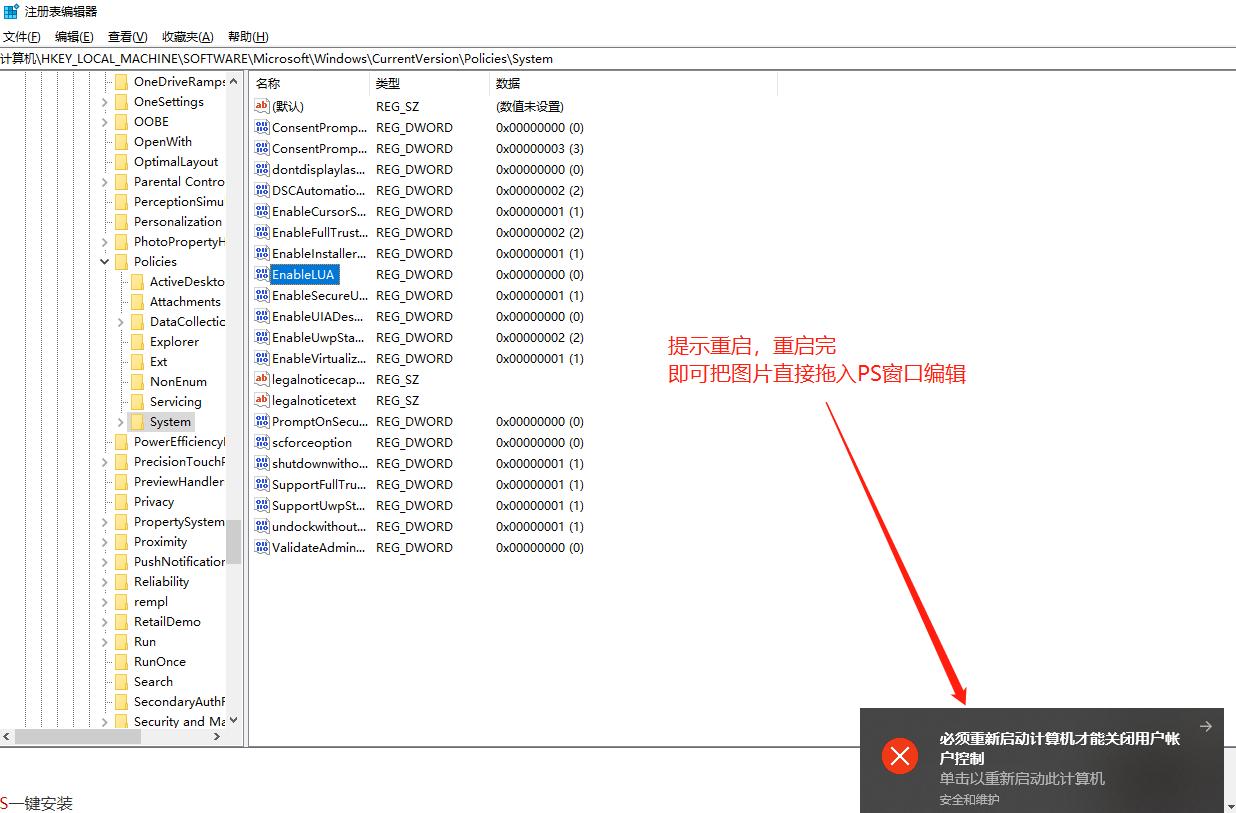Click the Policies folder icon in tree

(x=121, y=262)
